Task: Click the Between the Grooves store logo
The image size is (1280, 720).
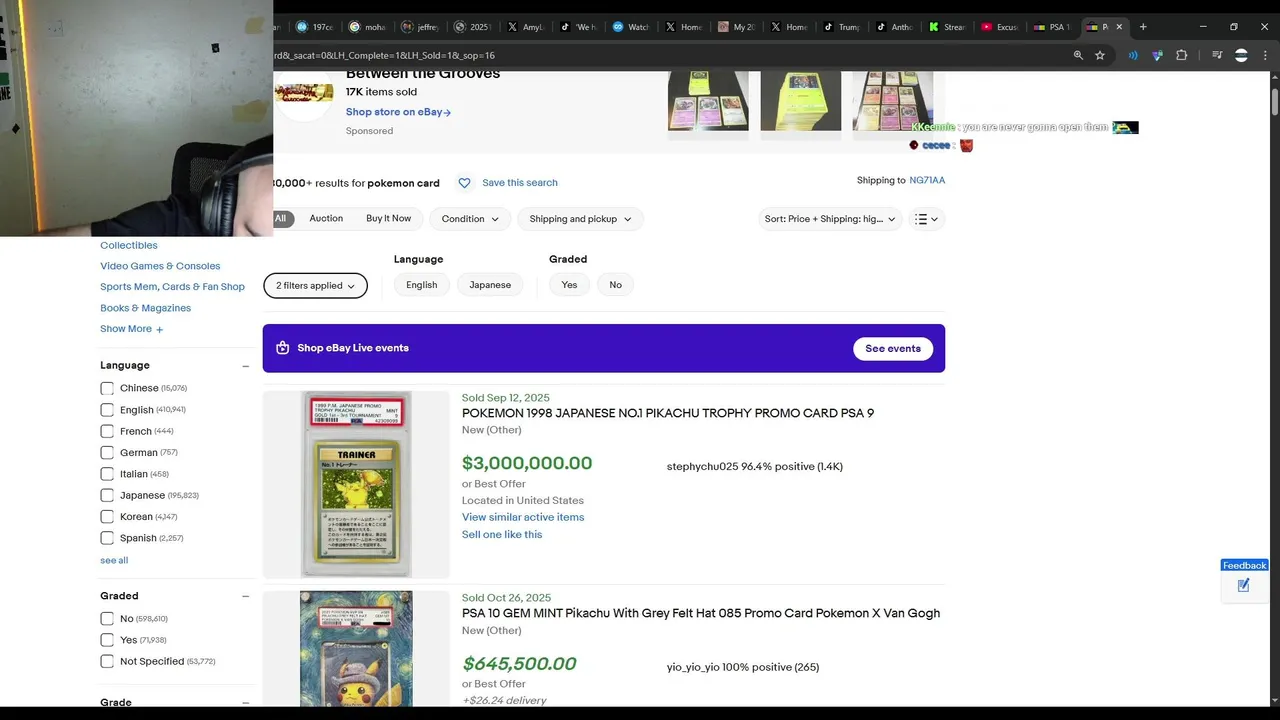Action: pos(304,94)
